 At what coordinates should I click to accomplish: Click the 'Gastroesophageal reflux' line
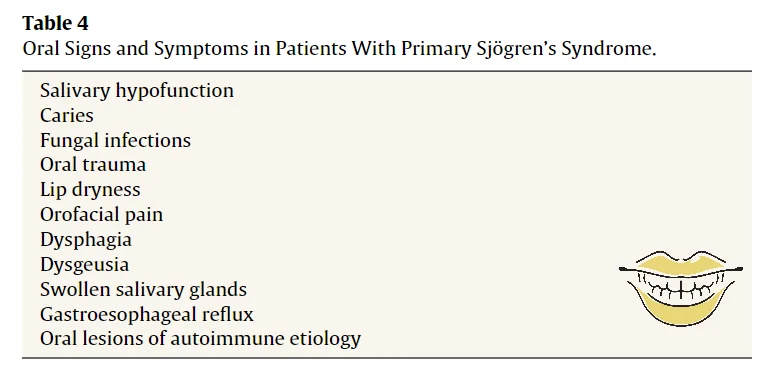[147, 314]
